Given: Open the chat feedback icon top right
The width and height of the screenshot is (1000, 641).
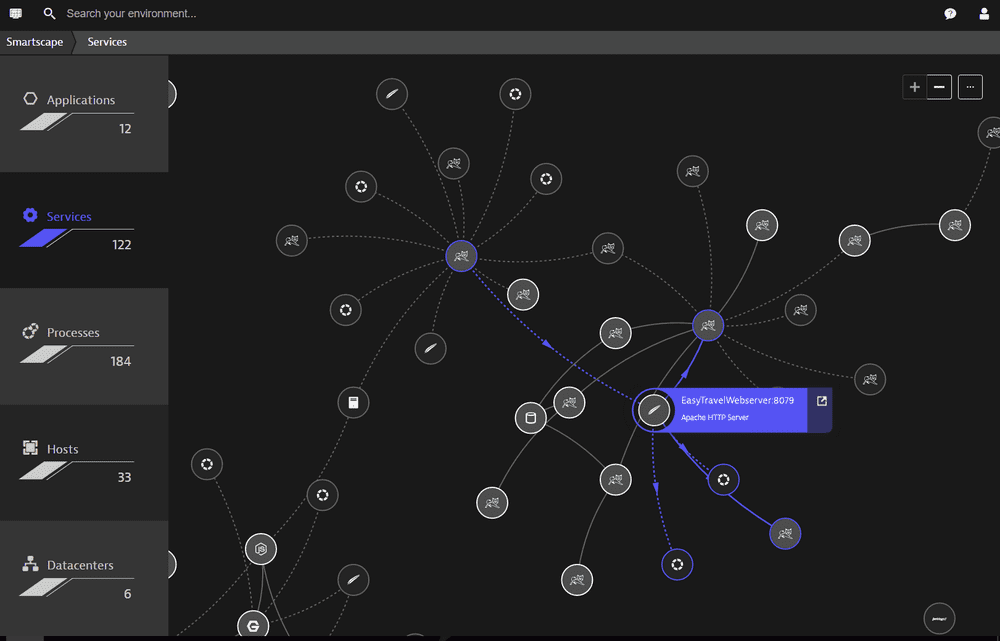Looking at the screenshot, I should pyautogui.click(x=950, y=13).
